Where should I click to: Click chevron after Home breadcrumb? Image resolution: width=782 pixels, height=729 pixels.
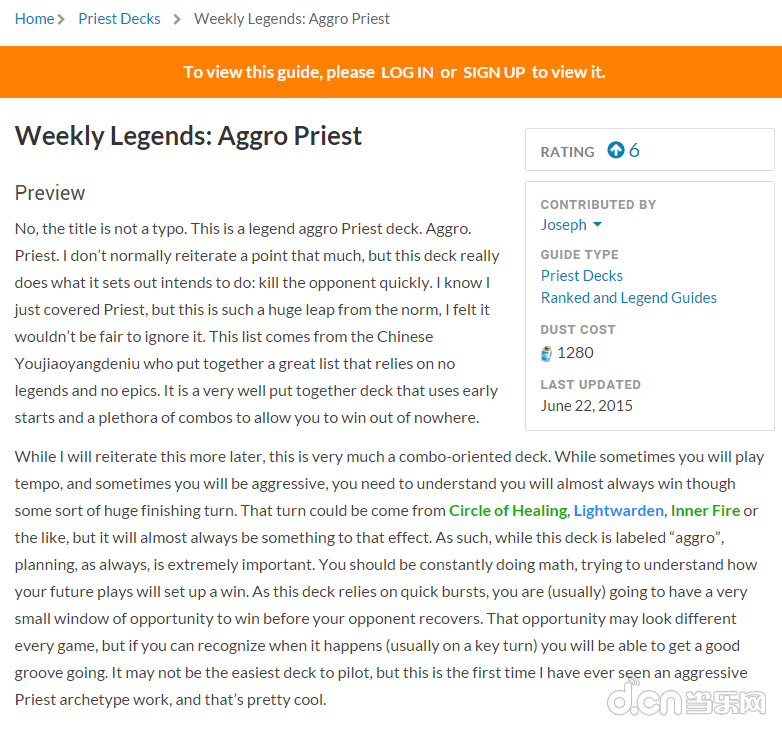tap(61, 19)
